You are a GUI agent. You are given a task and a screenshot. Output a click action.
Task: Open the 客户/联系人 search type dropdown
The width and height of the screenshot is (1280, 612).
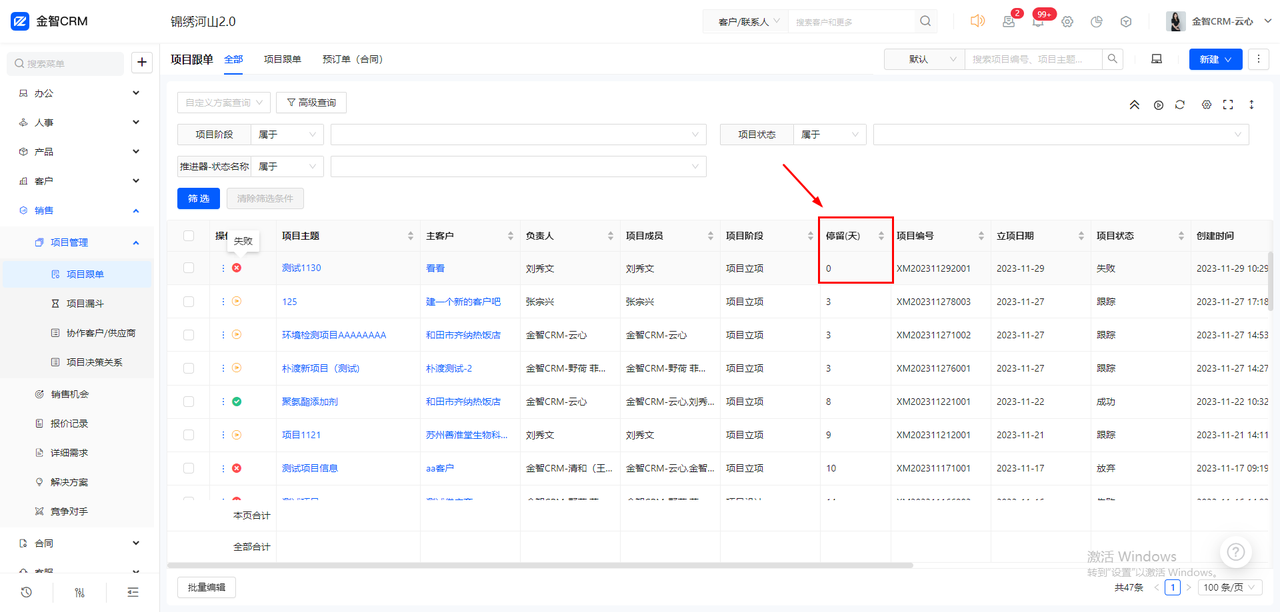pyautogui.click(x=746, y=21)
